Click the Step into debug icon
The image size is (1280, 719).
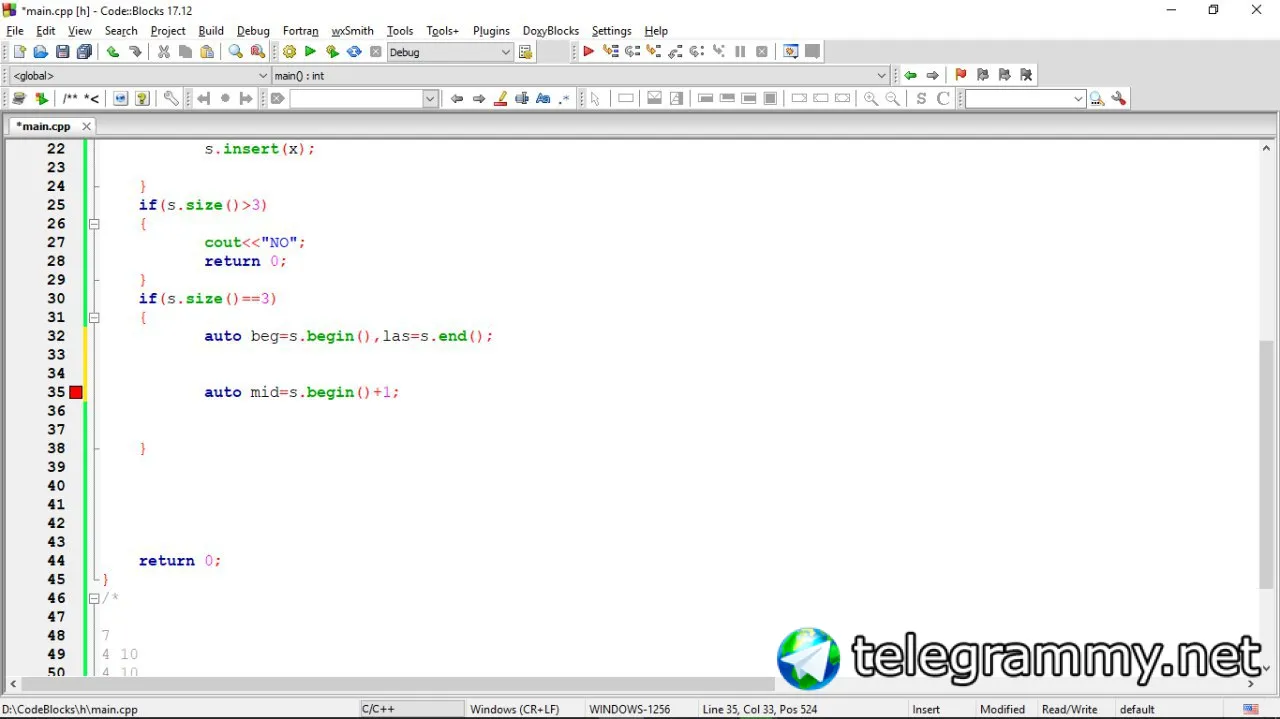[654, 52]
